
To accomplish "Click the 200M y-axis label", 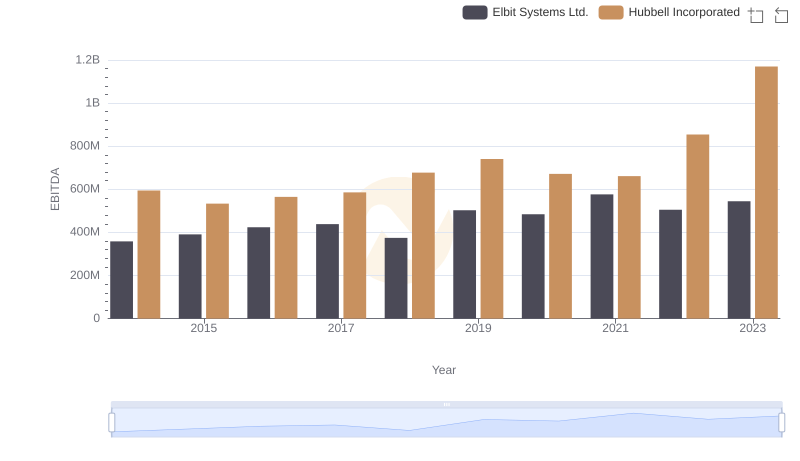I will 85,275.
